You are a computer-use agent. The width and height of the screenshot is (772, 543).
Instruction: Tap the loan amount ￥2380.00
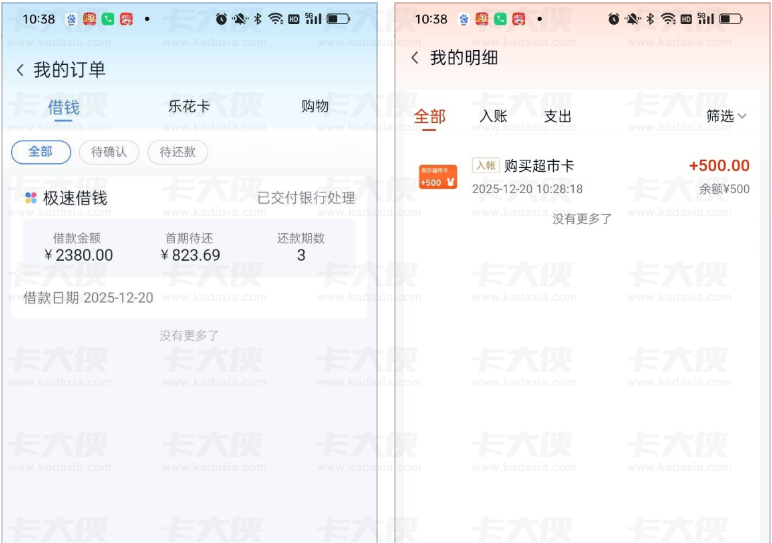click(78, 255)
